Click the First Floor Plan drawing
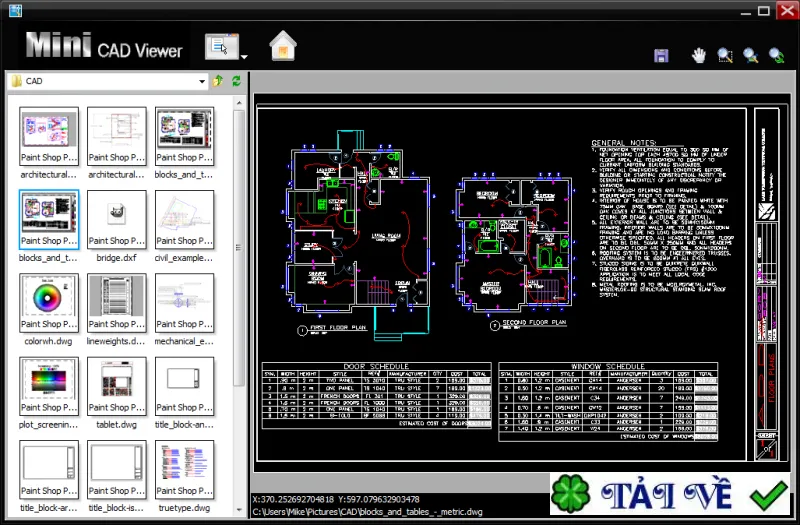This screenshot has width=800, height=525. click(357, 235)
